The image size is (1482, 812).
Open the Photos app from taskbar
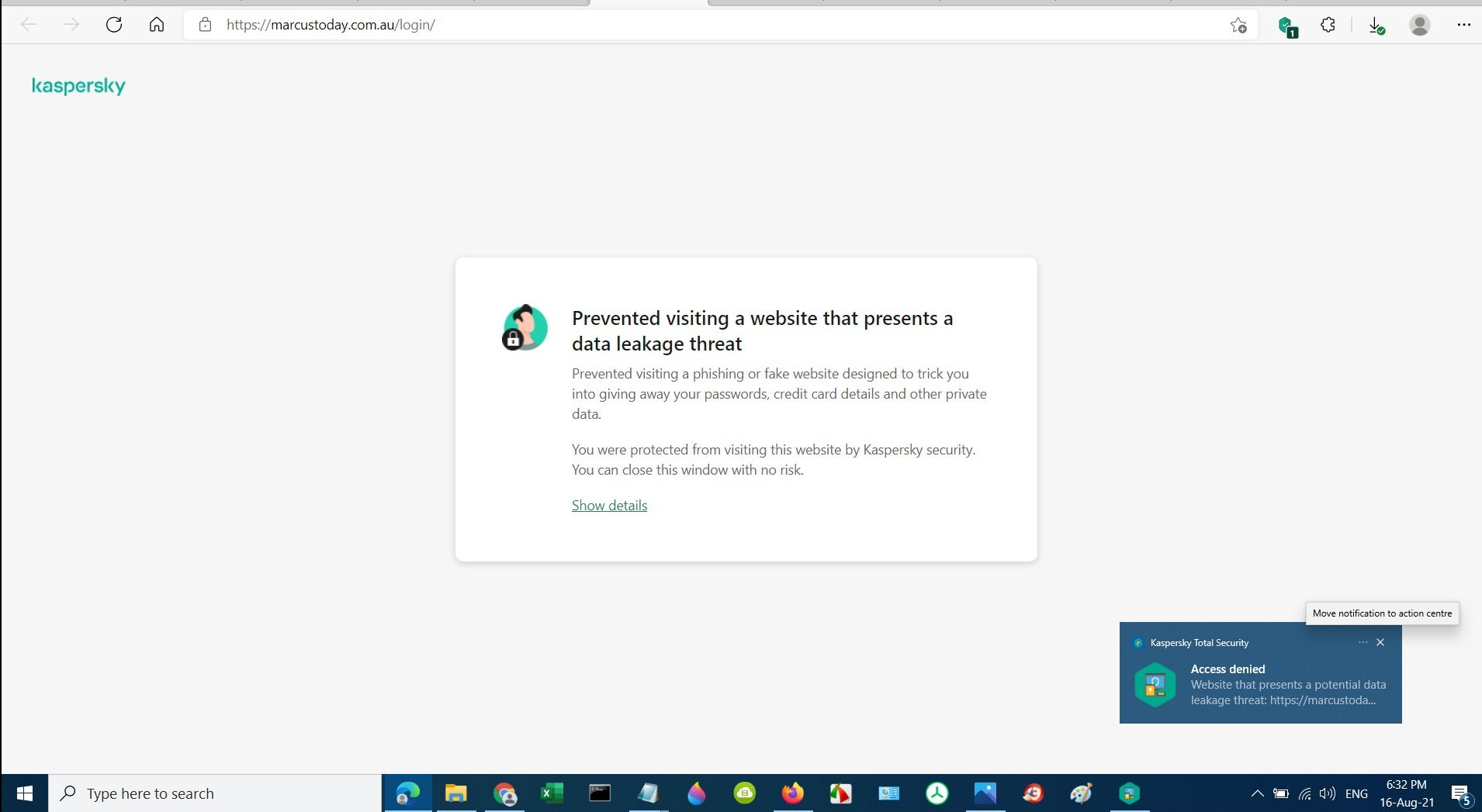pyautogui.click(x=985, y=793)
